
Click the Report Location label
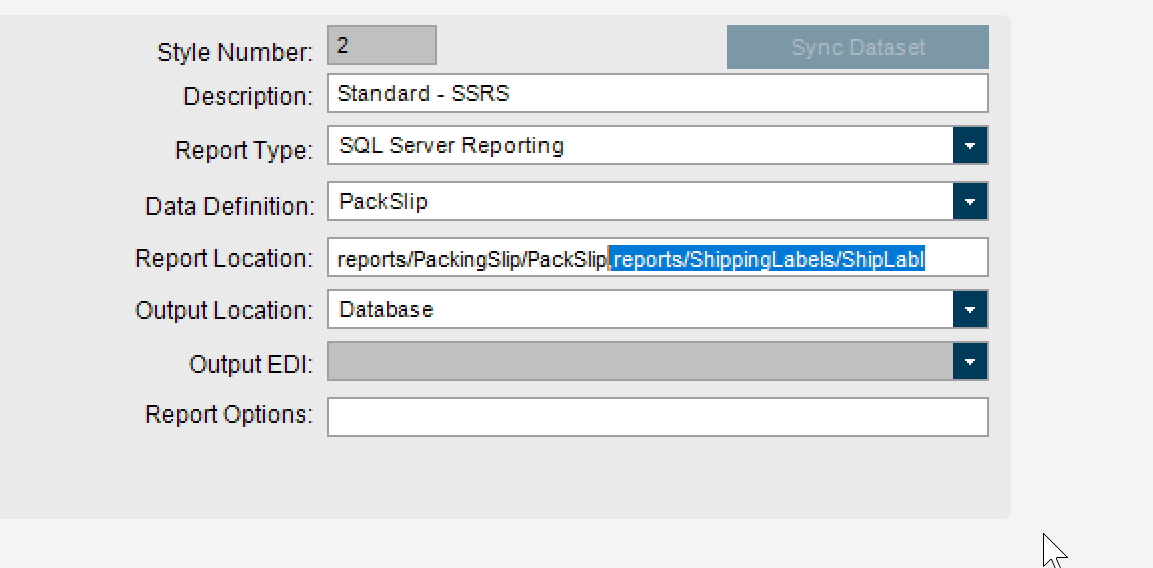[224, 258]
